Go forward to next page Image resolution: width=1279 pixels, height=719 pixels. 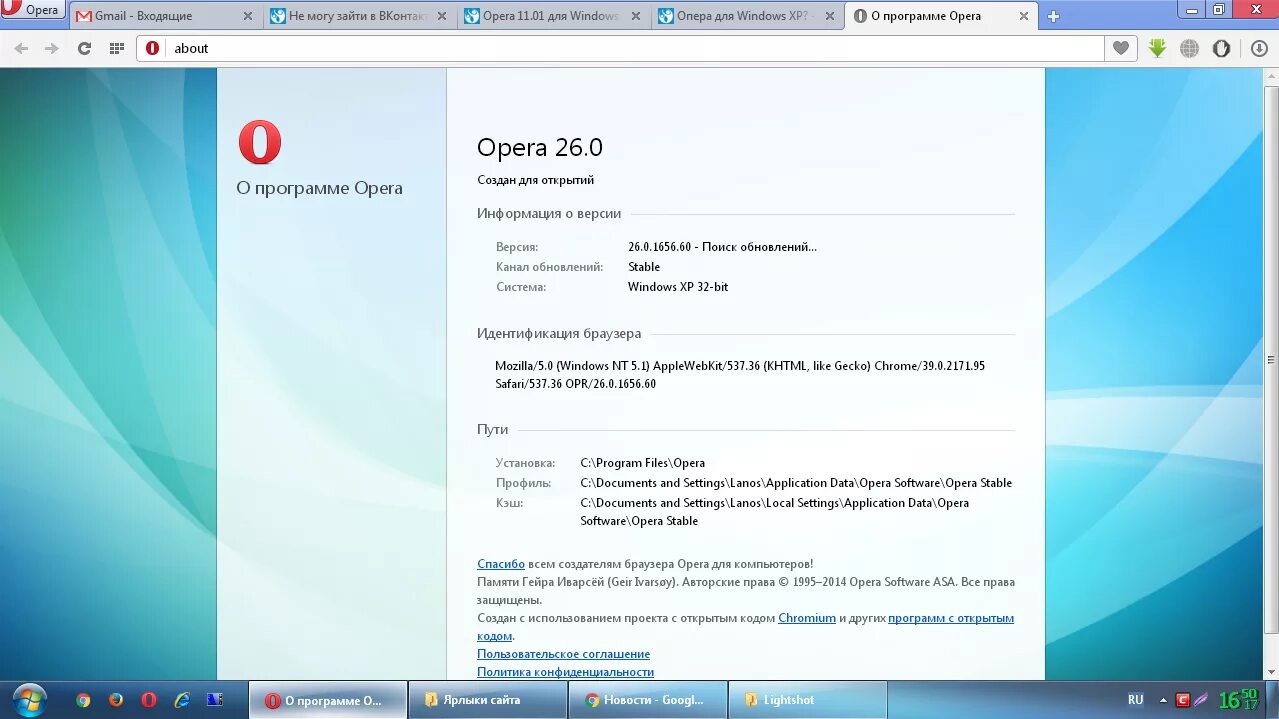pos(52,48)
